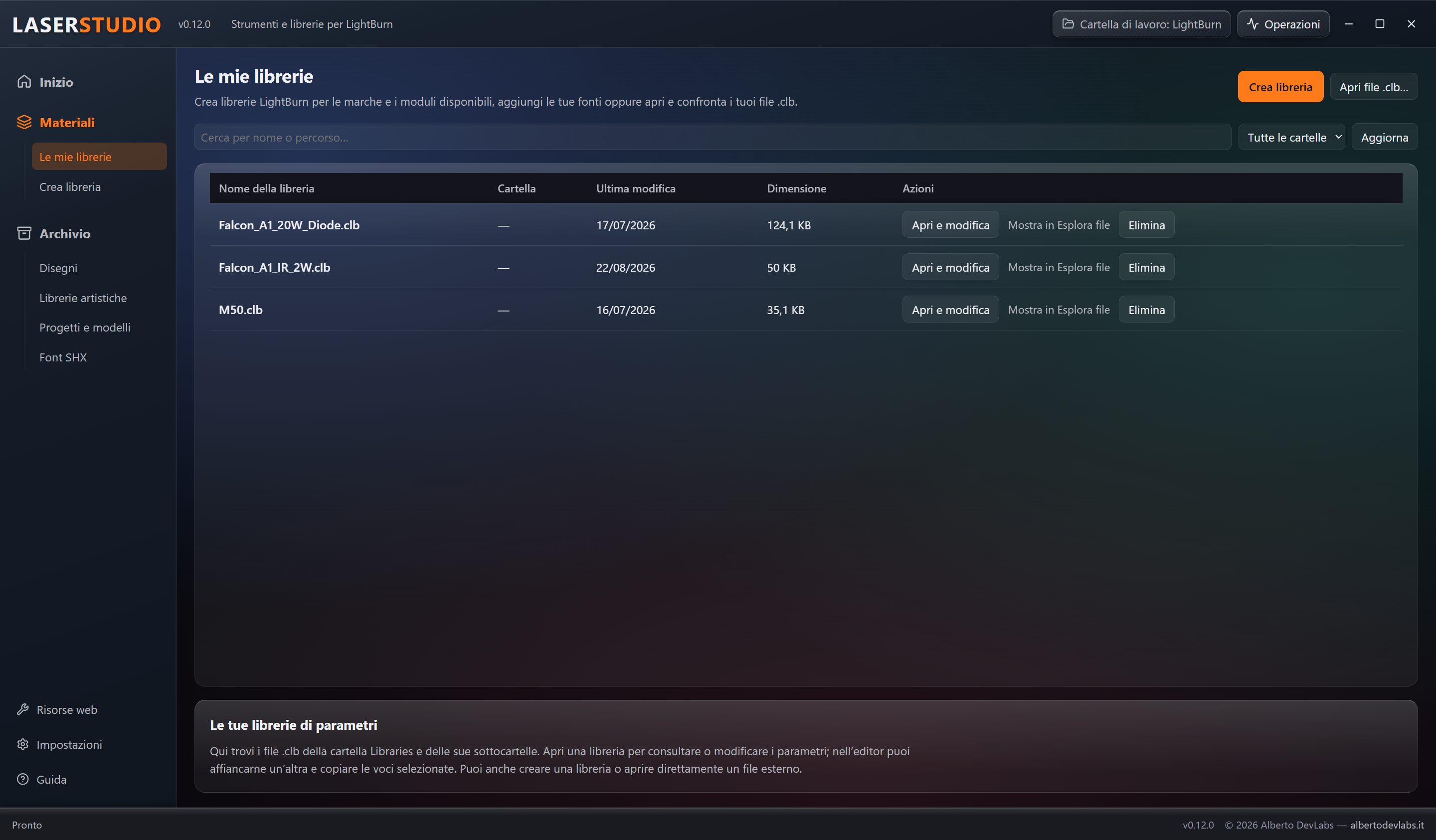
Task: Show M50.clb in Esplora file
Action: [1058, 310]
